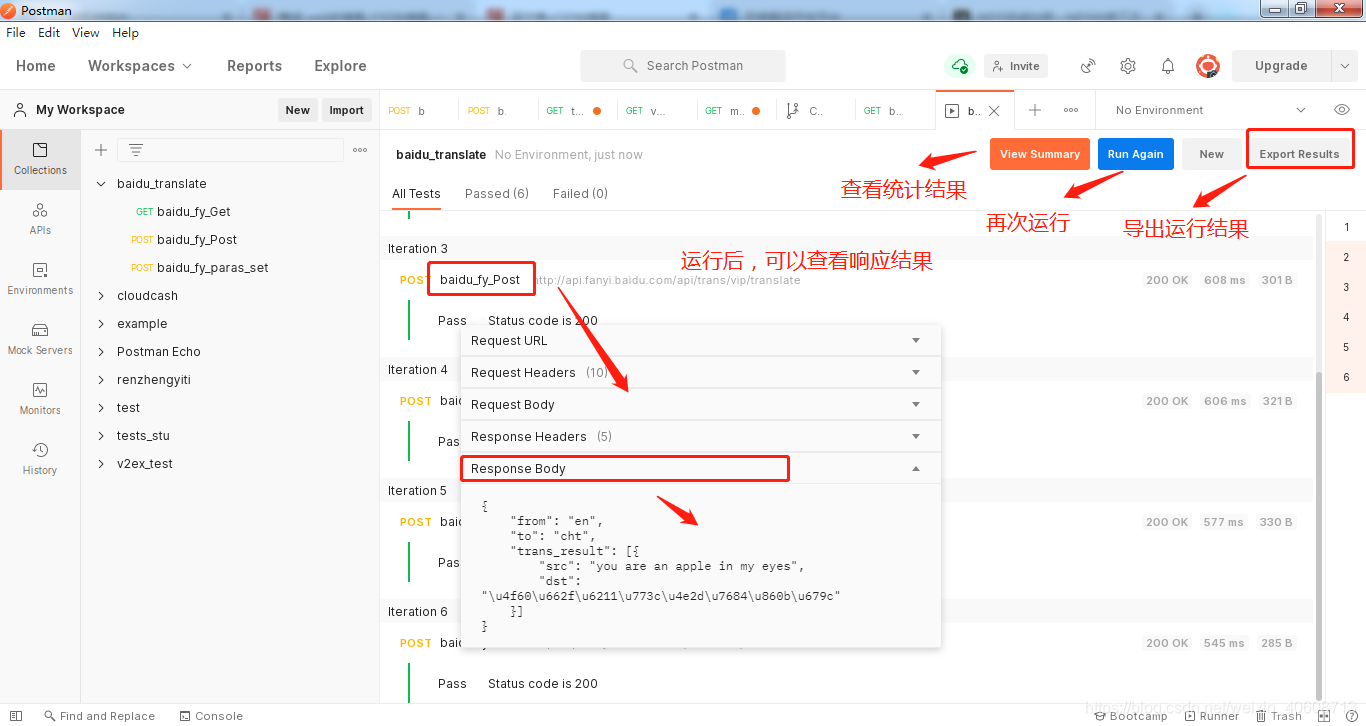The width and height of the screenshot is (1366, 726).
Task: Click the Search Postman field
Action: pos(683,66)
